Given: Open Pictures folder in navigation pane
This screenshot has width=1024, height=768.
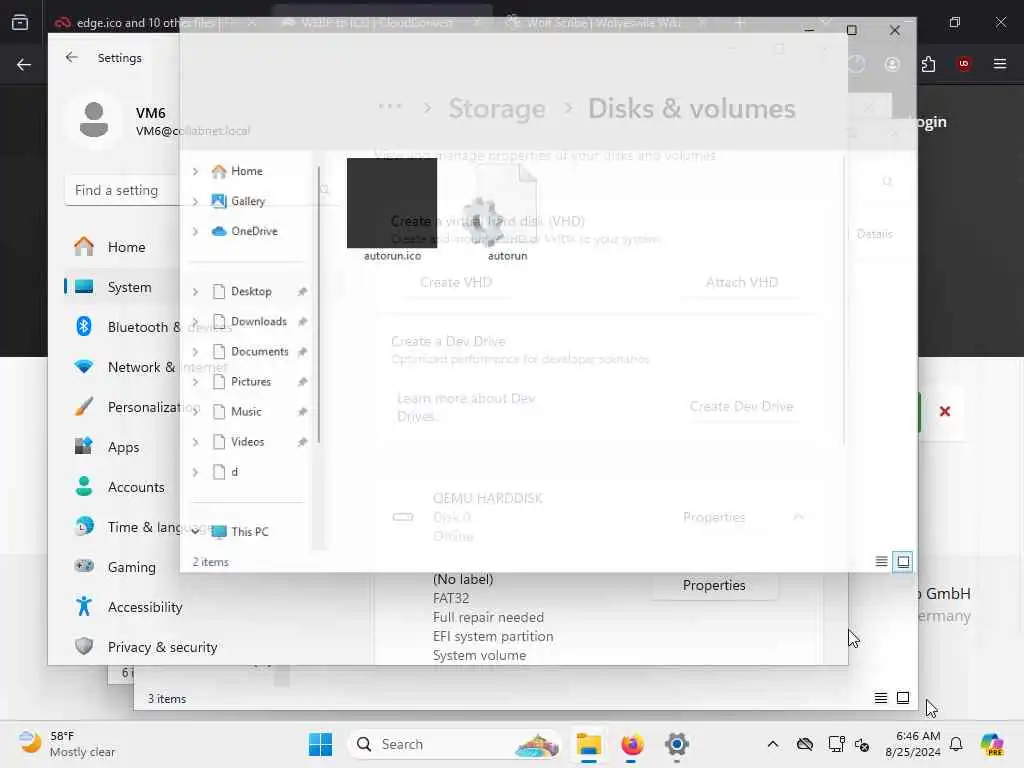Looking at the screenshot, I should [242, 381].
